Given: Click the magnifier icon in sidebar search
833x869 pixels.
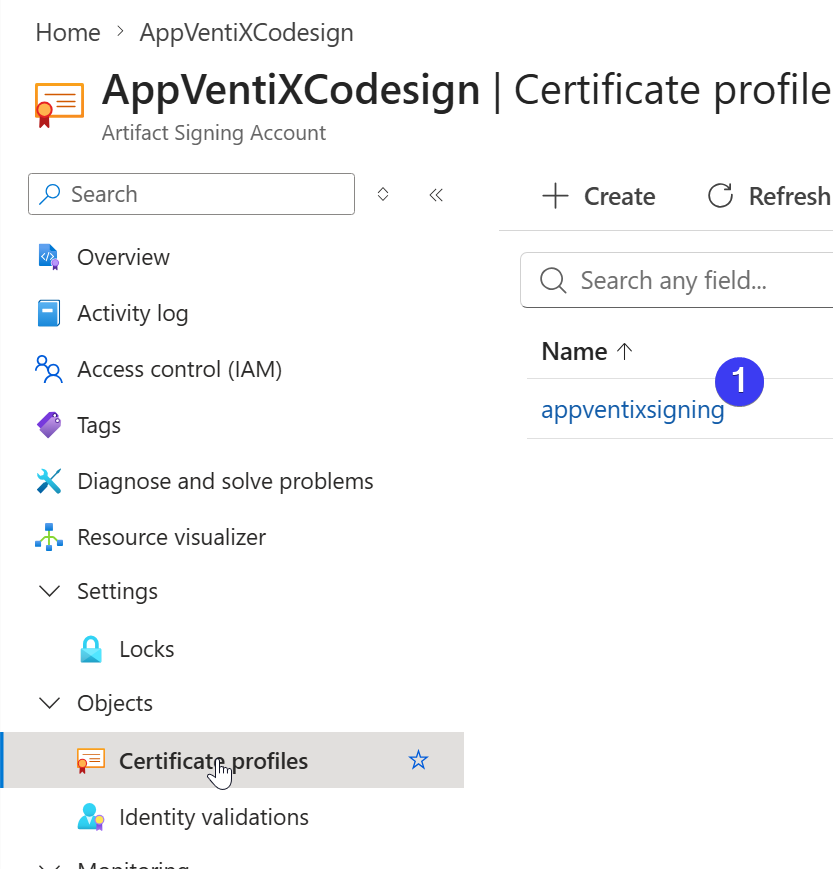Looking at the screenshot, I should pos(50,194).
